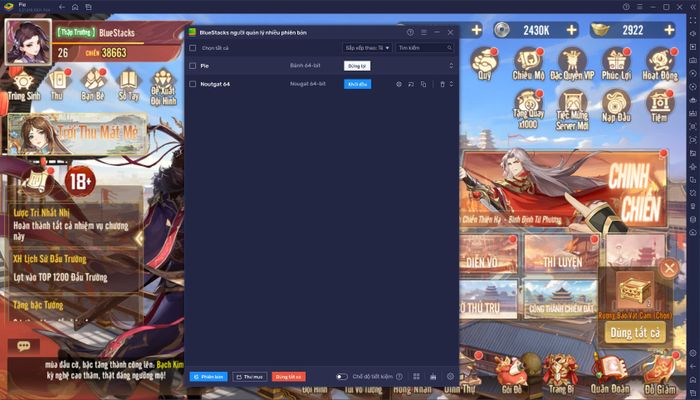Open the Bạn Bè friends icon
Image resolution: width=700 pixels, height=400 pixels.
pyautogui.click(x=93, y=85)
